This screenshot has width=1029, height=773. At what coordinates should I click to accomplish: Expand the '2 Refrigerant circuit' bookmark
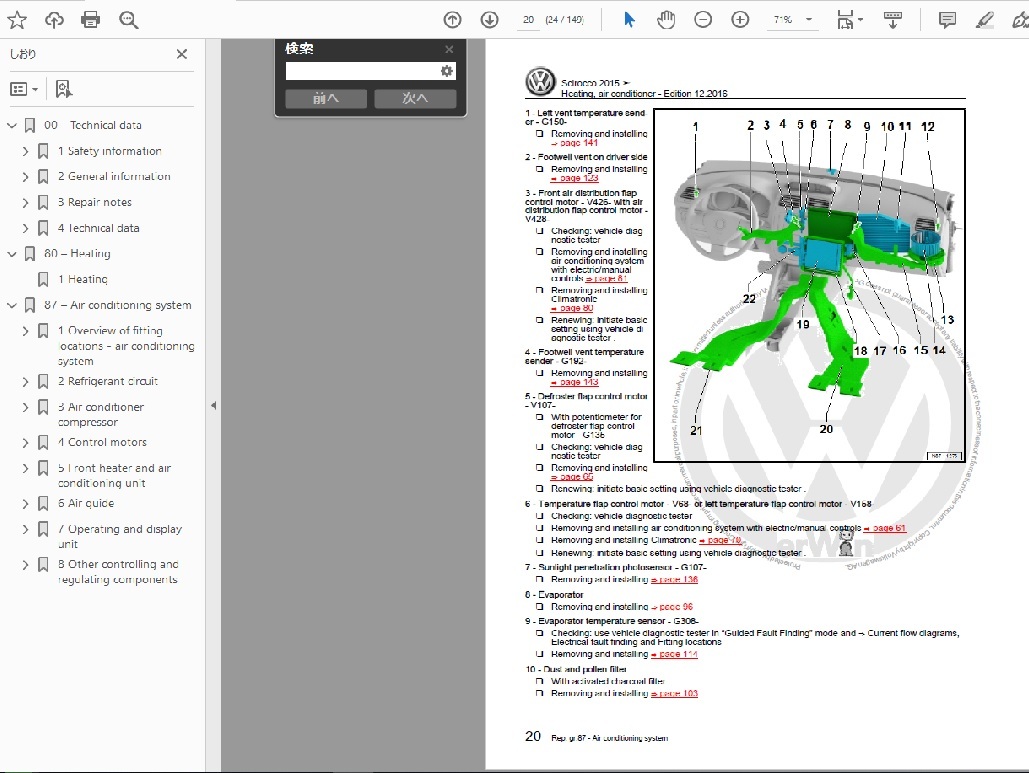[x=26, y=382]
